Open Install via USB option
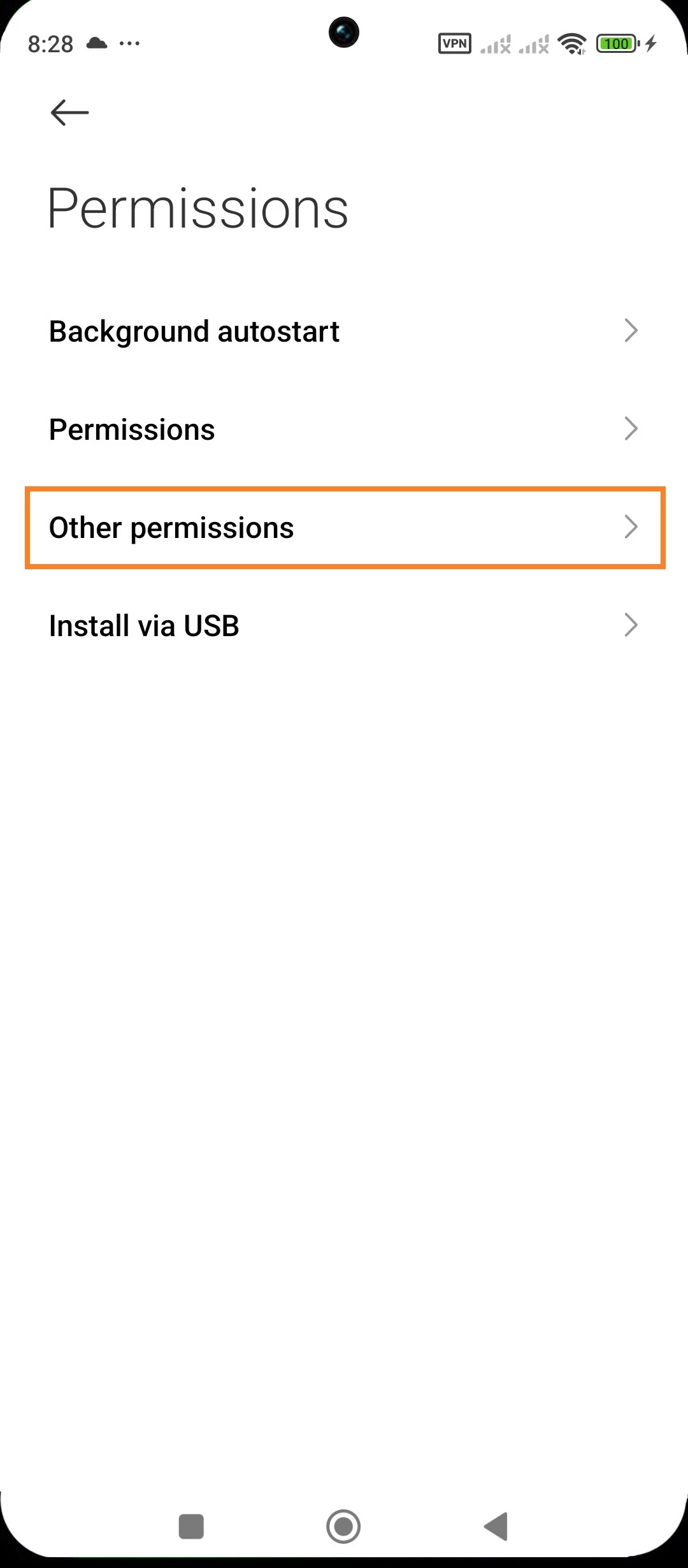This screenshot has height=1568, width=688. point(144,626)
